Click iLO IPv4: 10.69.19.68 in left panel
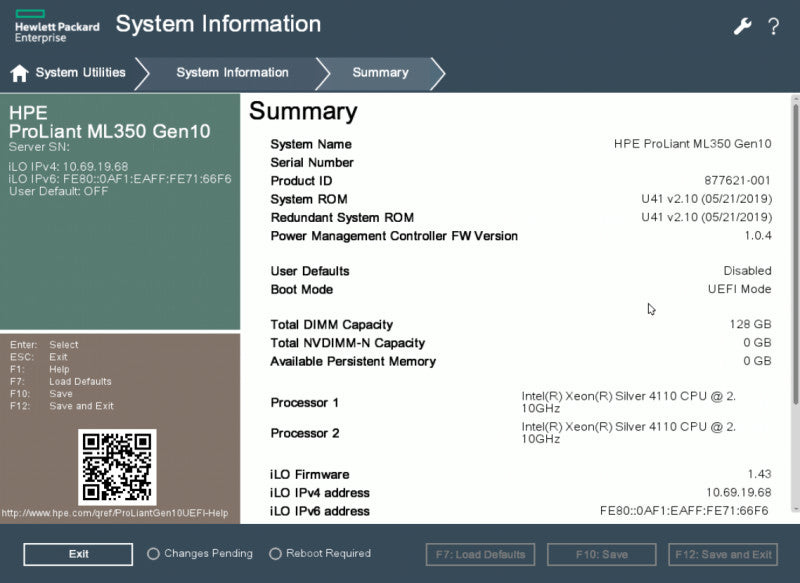800x583 pixels. [x=68, y=167]
